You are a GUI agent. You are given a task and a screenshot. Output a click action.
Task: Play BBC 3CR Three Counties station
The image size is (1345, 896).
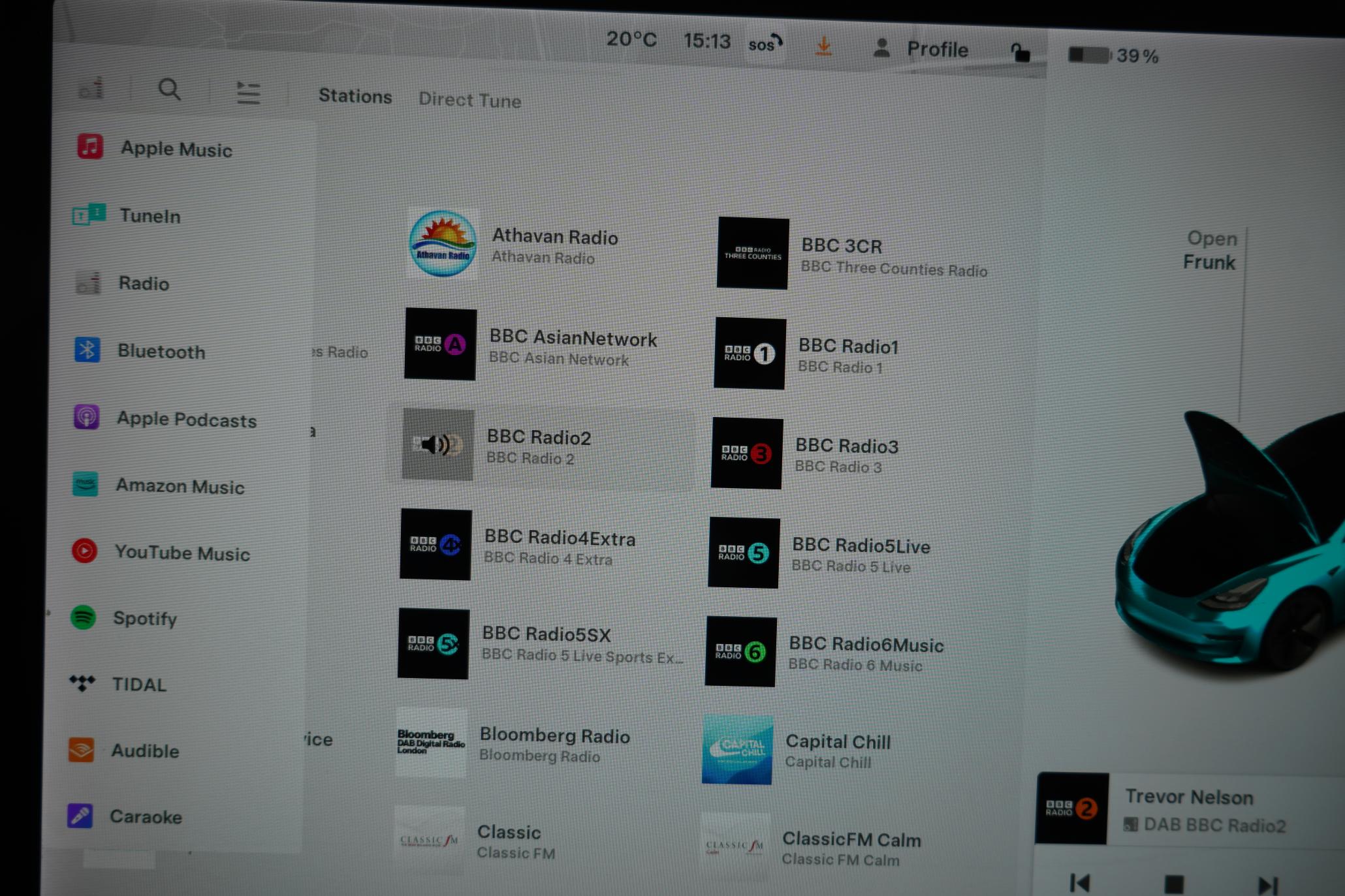[x=852, y=255]
